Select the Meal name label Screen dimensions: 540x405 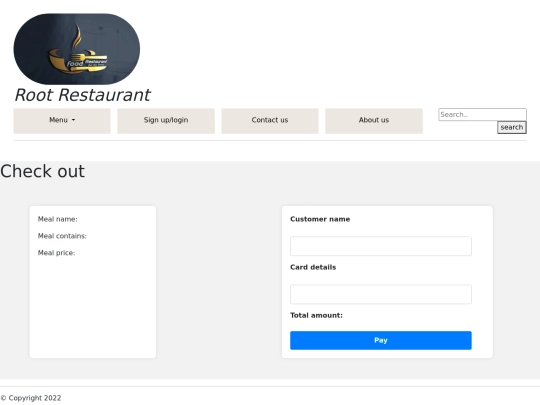pos(58,219)
